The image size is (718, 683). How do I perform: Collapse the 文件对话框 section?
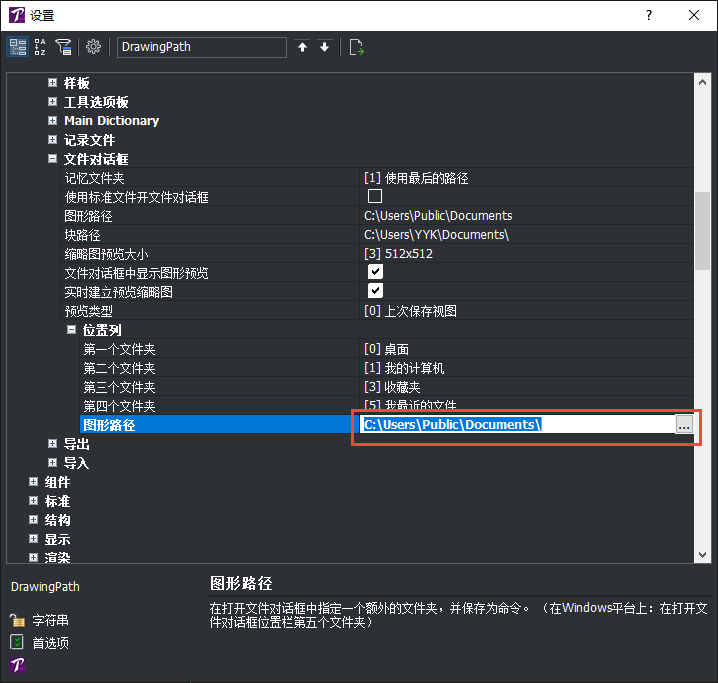[52, 159]
